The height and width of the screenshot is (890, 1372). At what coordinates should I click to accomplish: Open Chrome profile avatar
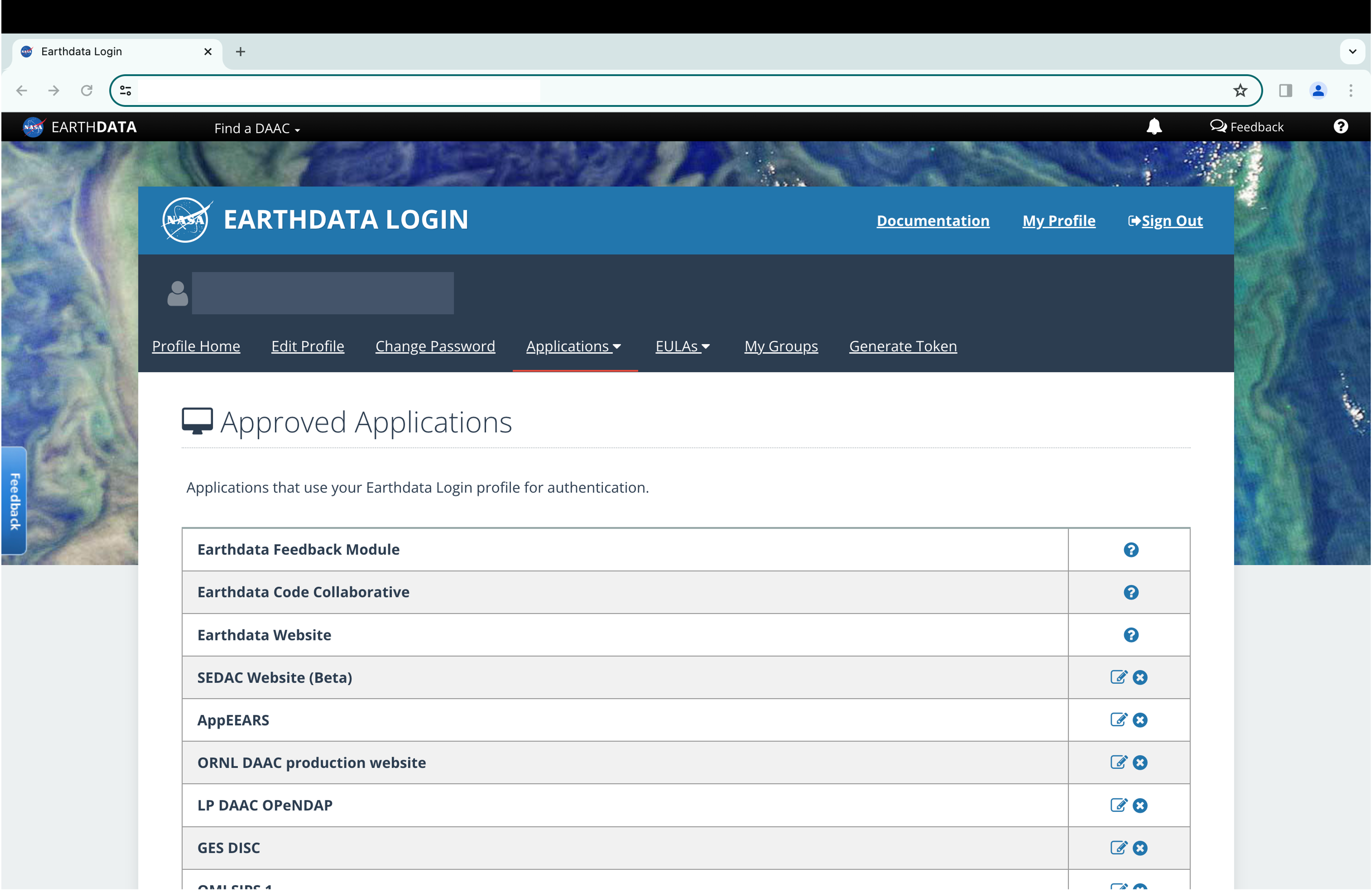[1318, 90]
